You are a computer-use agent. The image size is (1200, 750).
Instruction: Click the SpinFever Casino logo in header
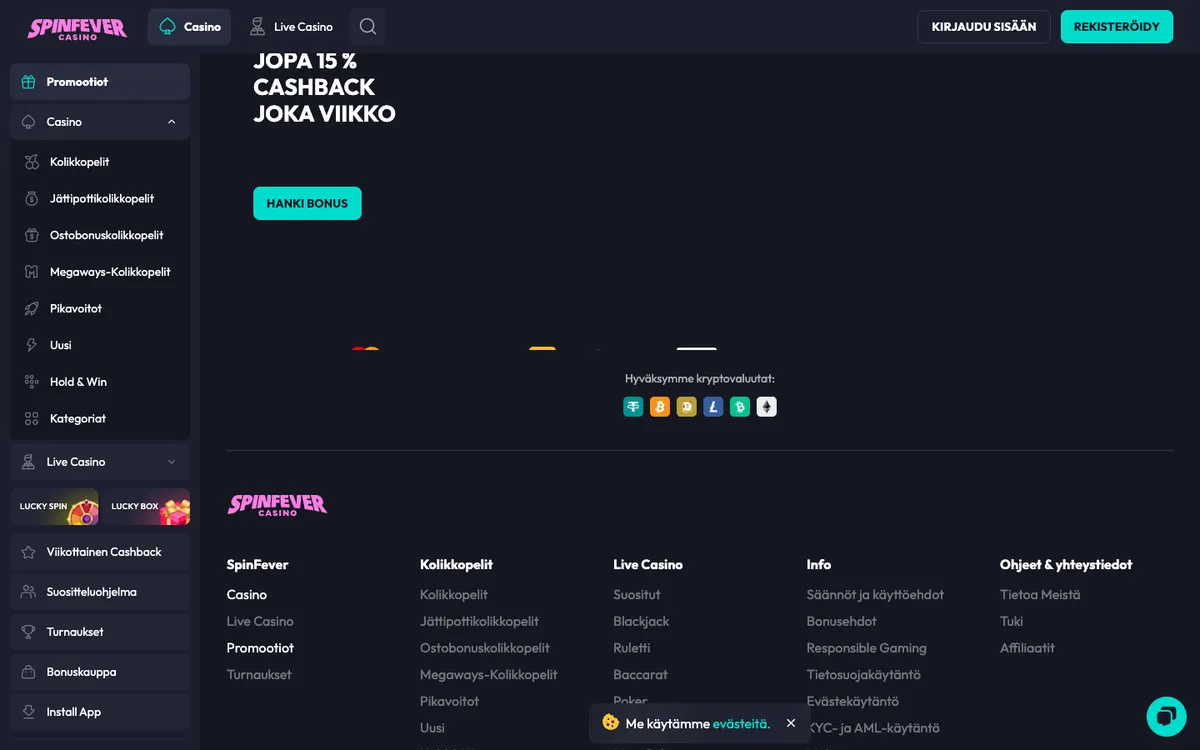click(77, 27)
